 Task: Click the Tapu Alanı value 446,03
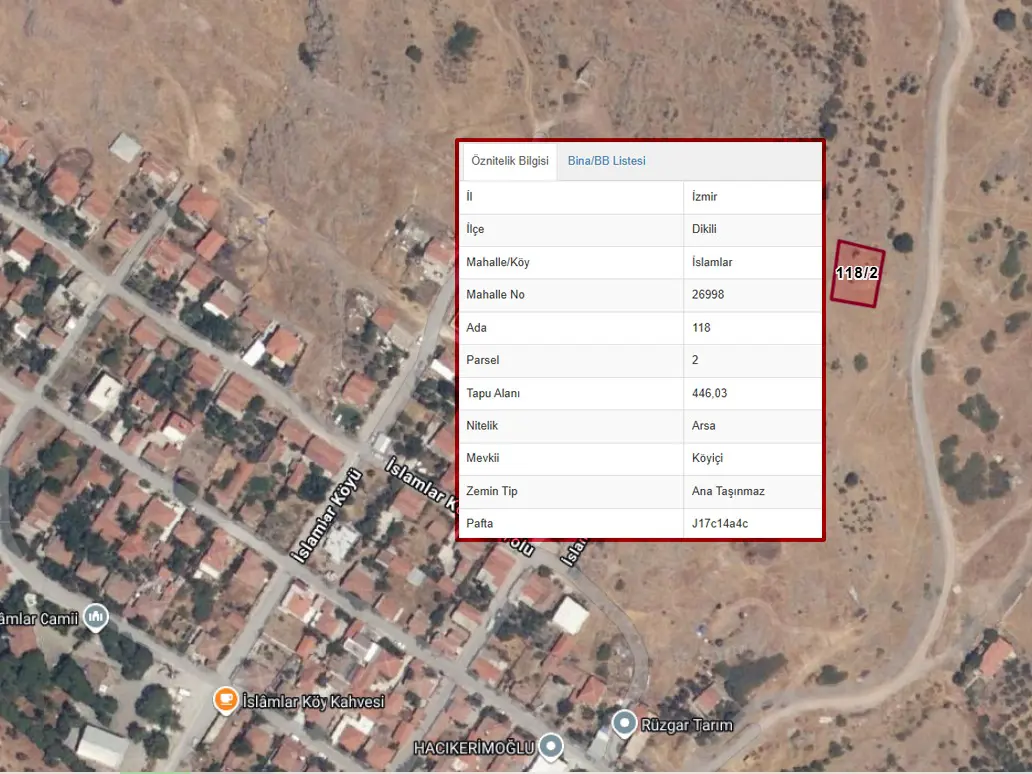710,393
